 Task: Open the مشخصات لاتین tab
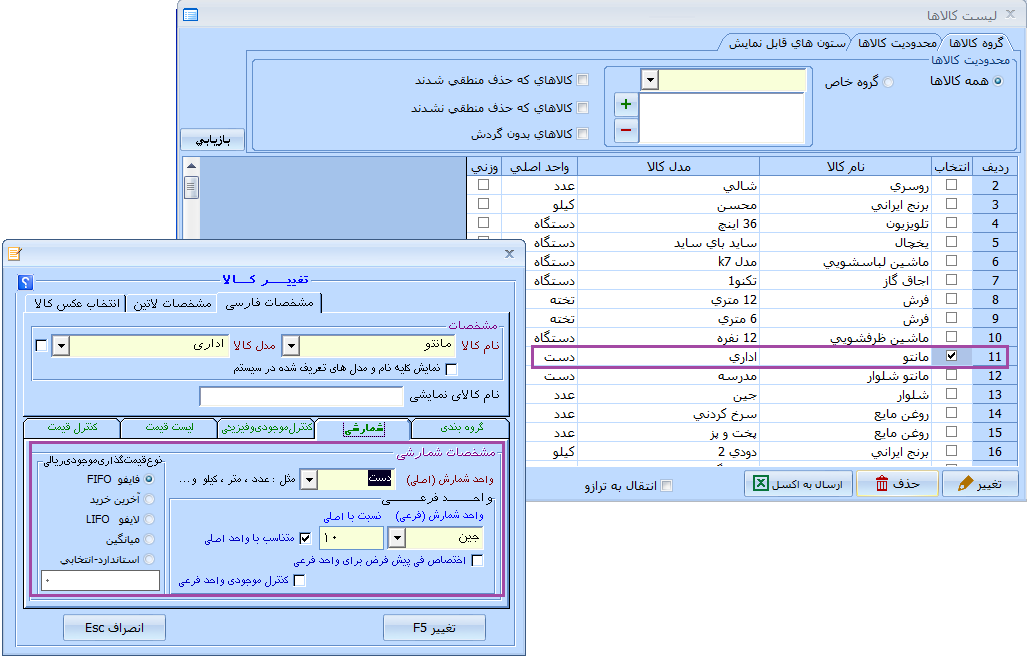coord(172,304)
